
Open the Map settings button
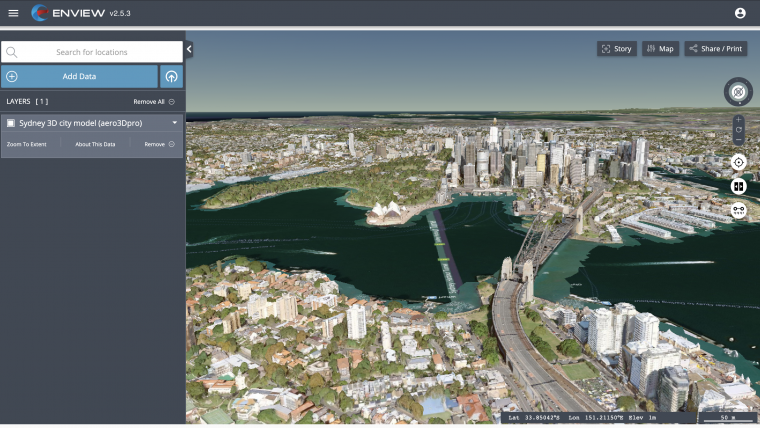point(660,48)
